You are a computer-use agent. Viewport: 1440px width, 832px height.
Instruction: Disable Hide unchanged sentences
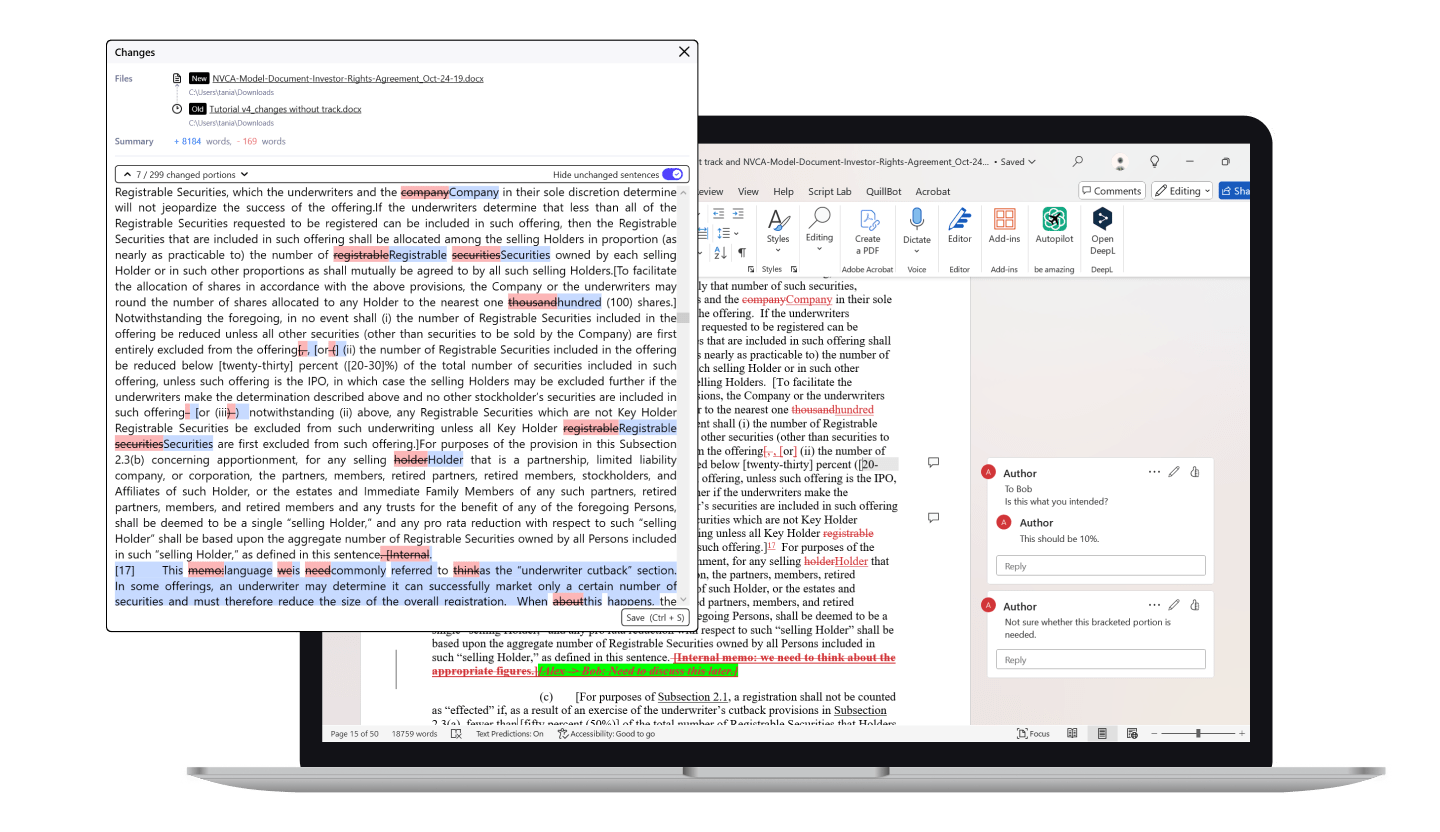point(670,172)
